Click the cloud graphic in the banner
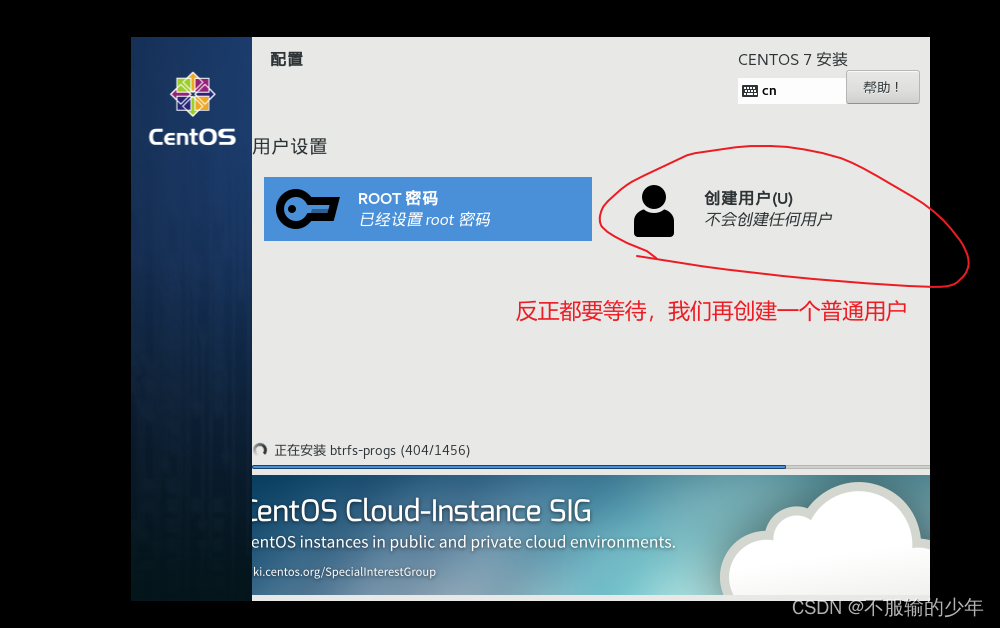 tap(825, 541)
